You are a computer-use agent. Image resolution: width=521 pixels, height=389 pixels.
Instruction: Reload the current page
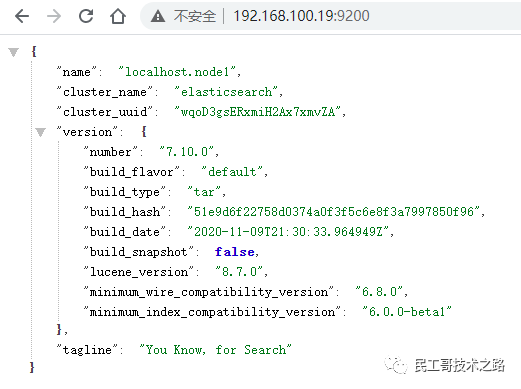pyautogui.click(x=86, y=16)
